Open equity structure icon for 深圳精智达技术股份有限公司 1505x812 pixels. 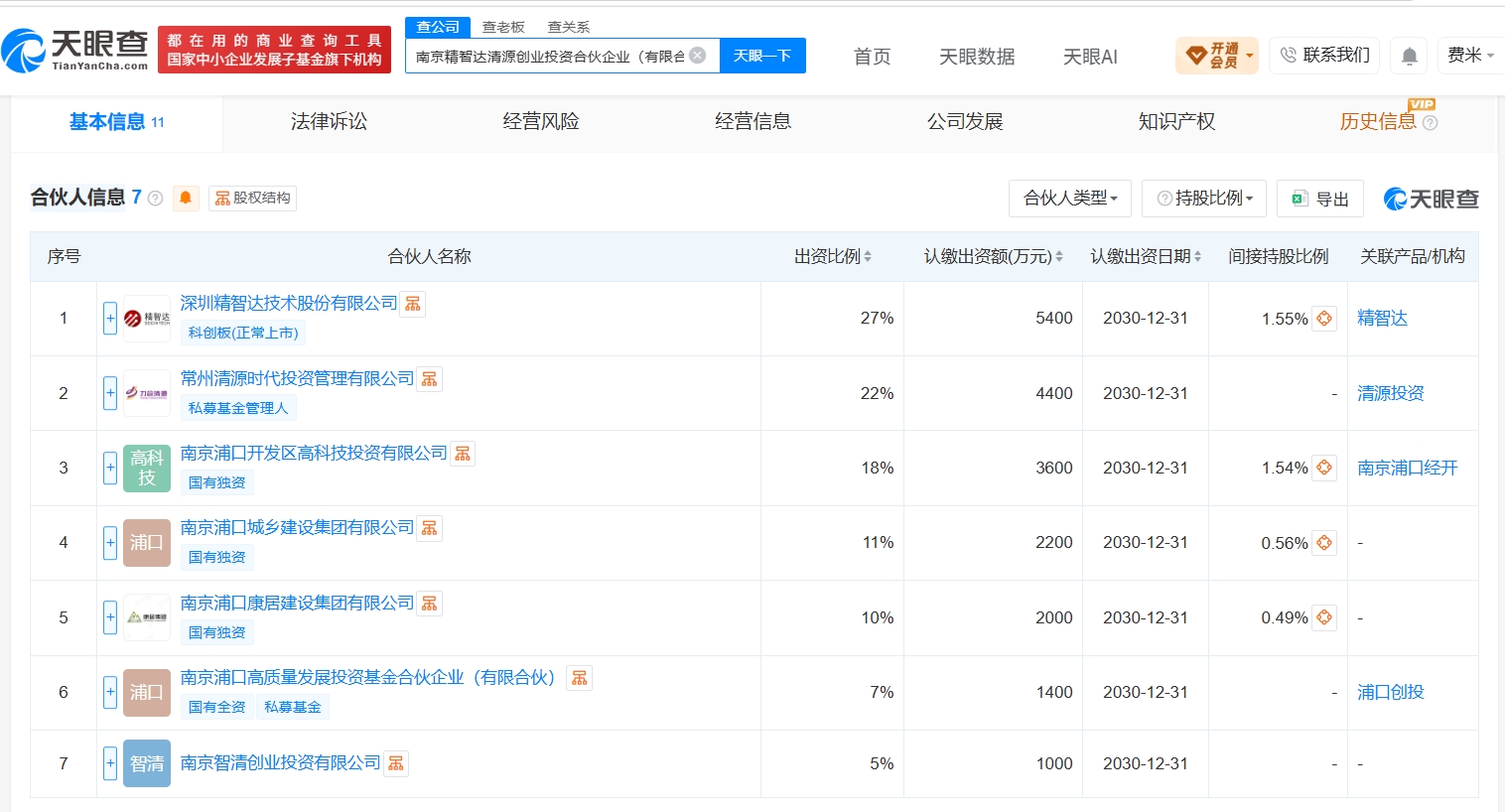(x=413, y=304)
